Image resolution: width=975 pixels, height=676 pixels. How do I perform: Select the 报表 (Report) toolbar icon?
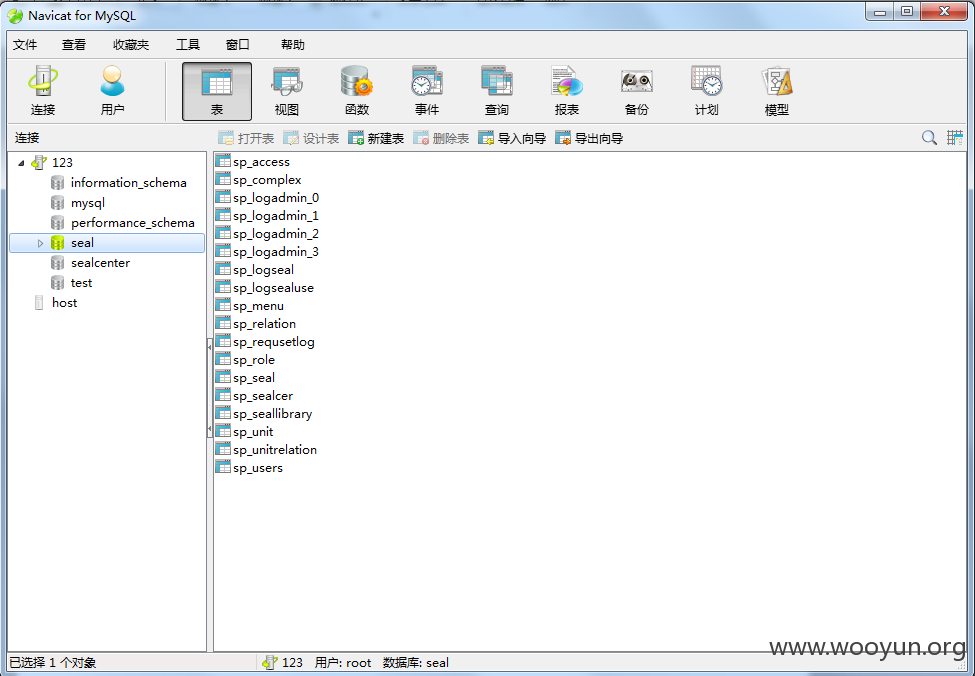click(566, 91)
